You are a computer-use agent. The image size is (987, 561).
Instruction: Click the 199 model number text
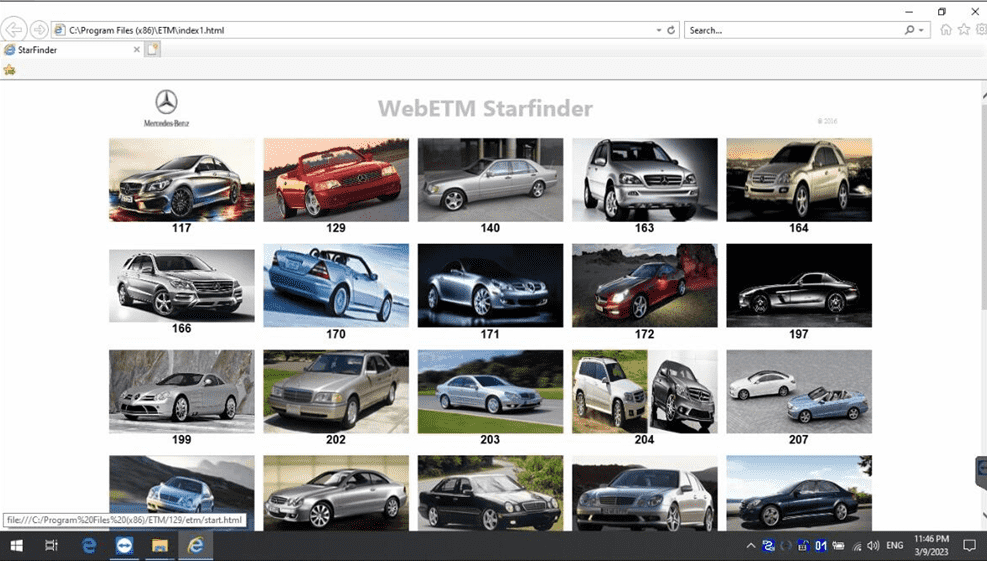click(x=181, y=439)
